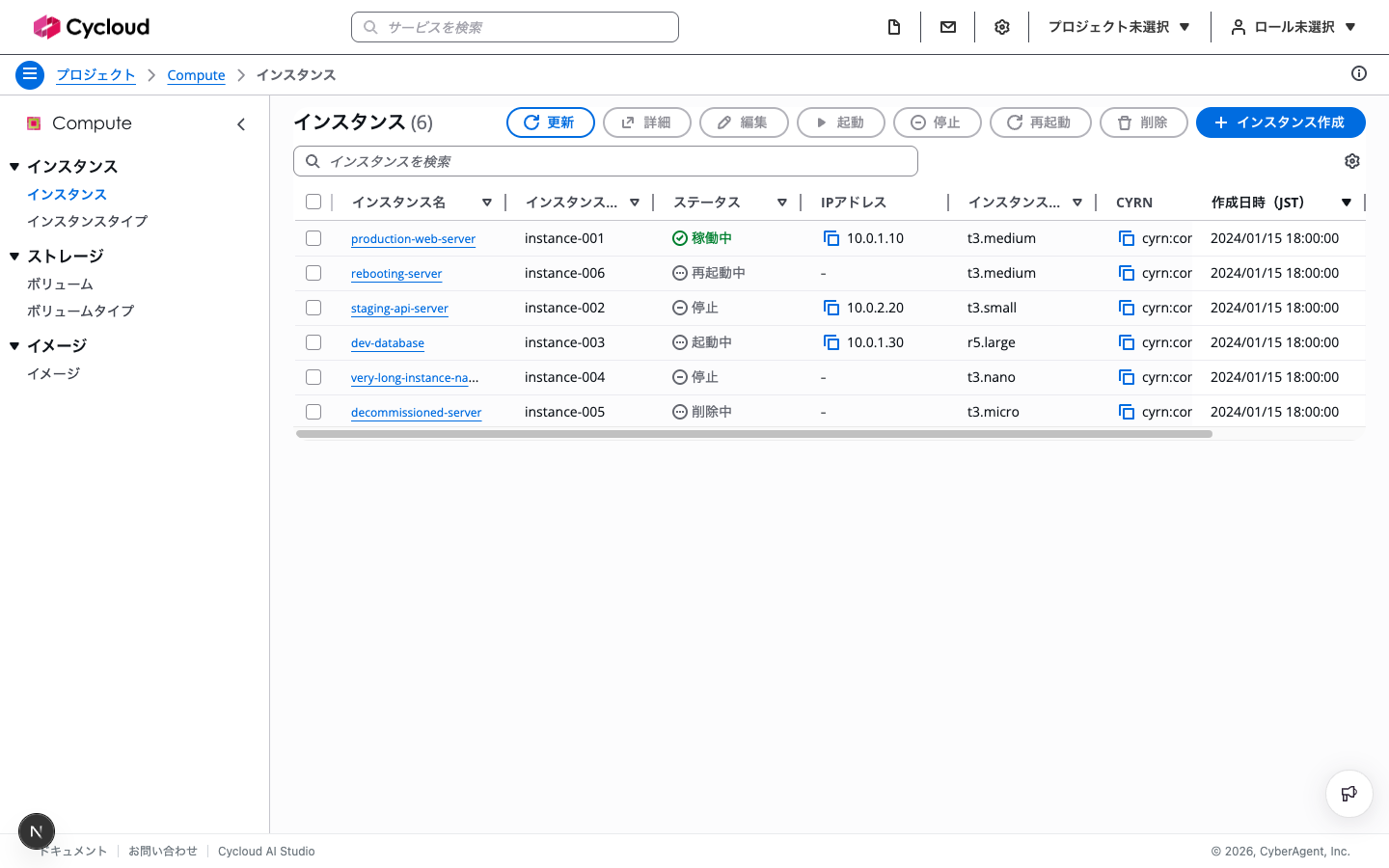1389x868 pixels.
Task: Open the プロジェクト未選択 dropdown
Action: (1119, 27)
